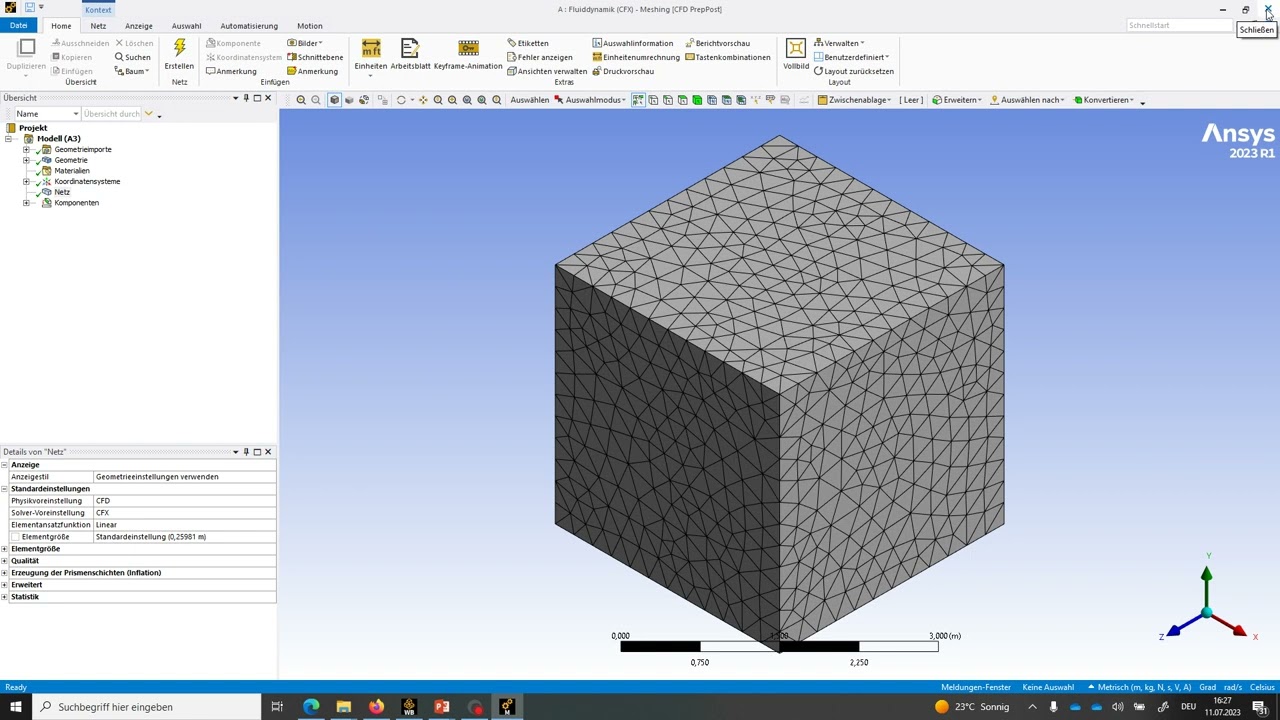The width and height of the screenshot is (1280, 720).
Task: Open the Etiketten labels tool
Action: click(x=528, y=43)
